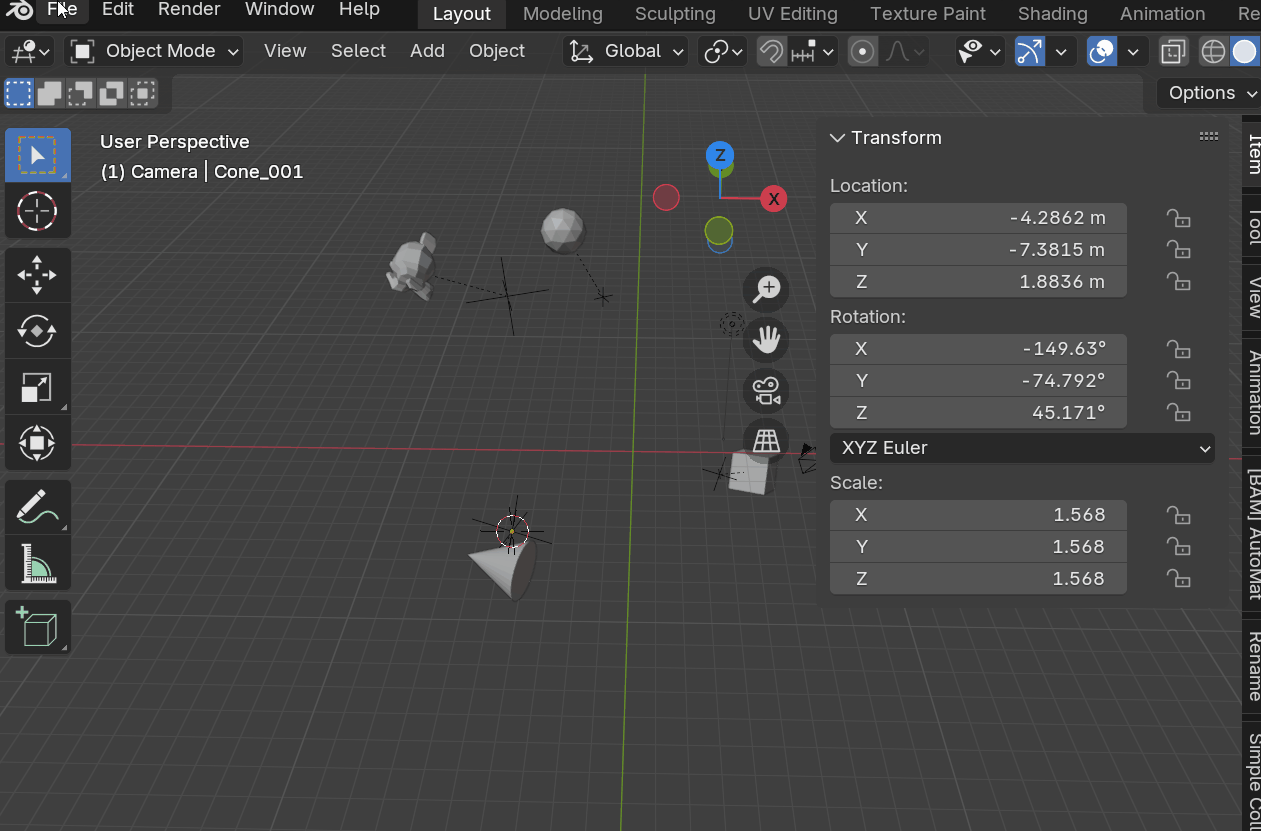Click the Z axis on navigation gizmo
1261x831 pixels.
point(720,155)
